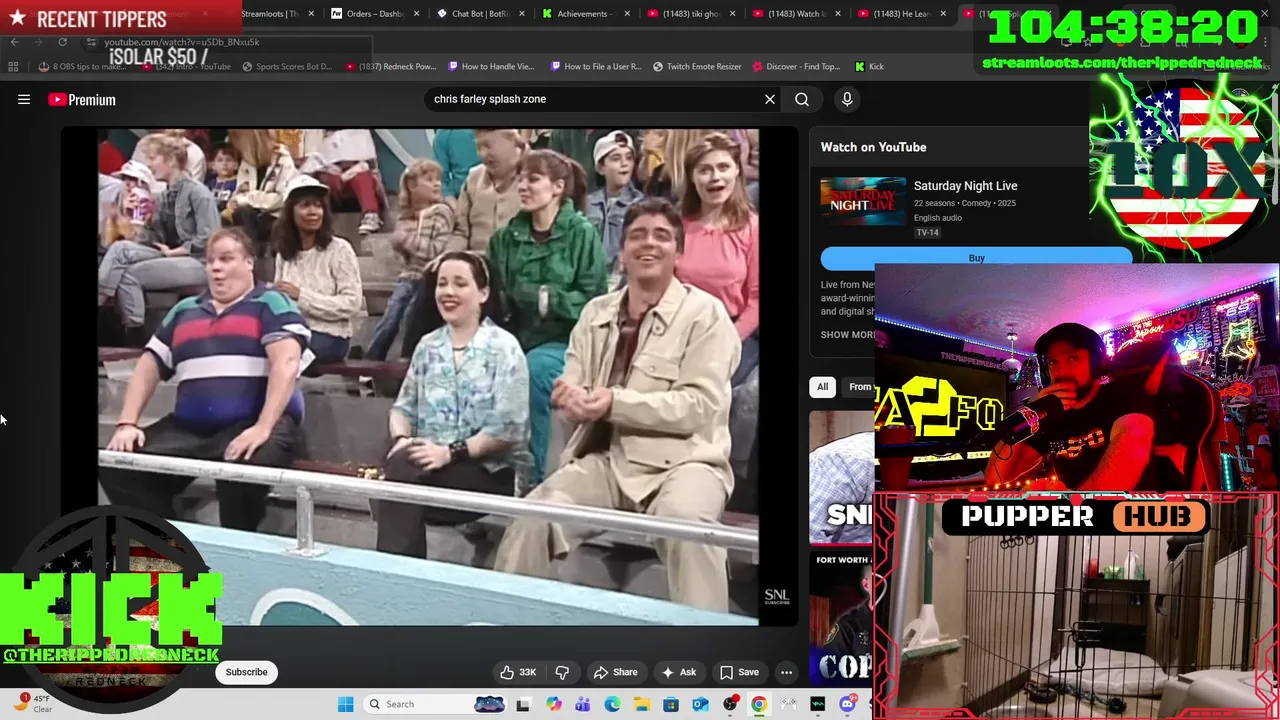The height and width of the screenshot is (720, 1280).
Task: Open the Windows Start menu
Action: point(345,704)
